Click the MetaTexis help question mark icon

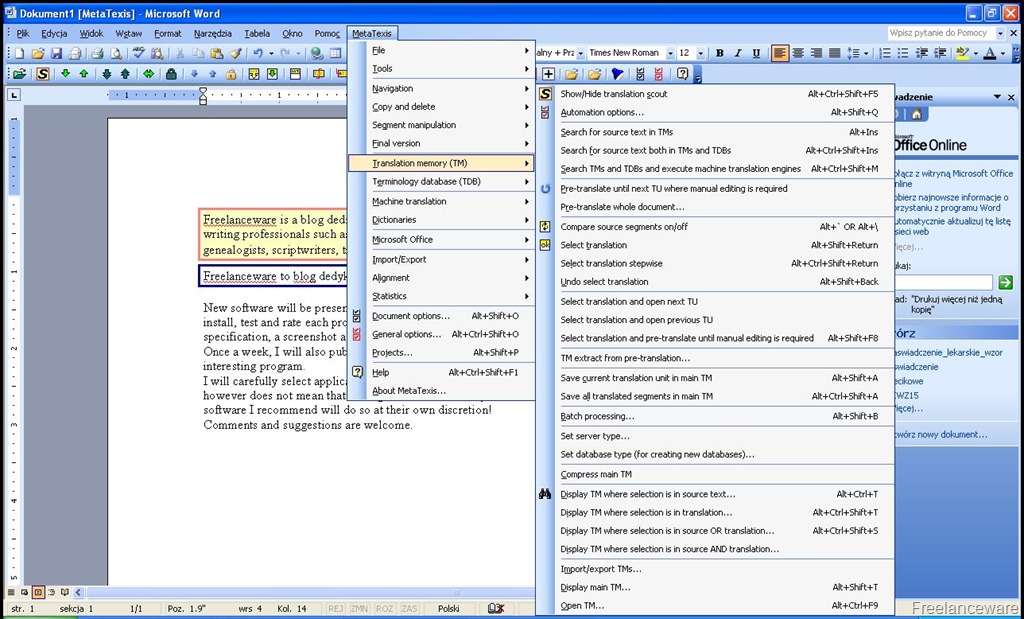682,74
